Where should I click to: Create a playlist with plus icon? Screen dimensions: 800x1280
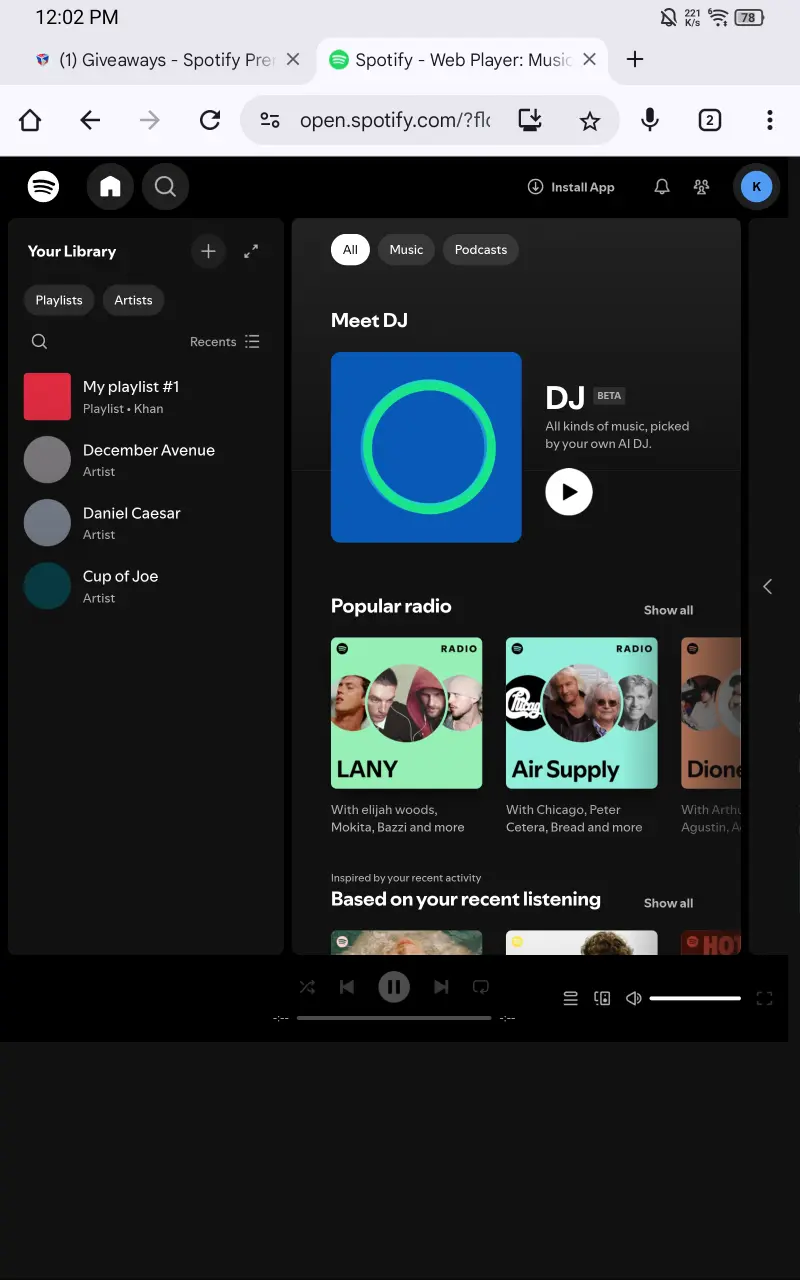point(208,251)
